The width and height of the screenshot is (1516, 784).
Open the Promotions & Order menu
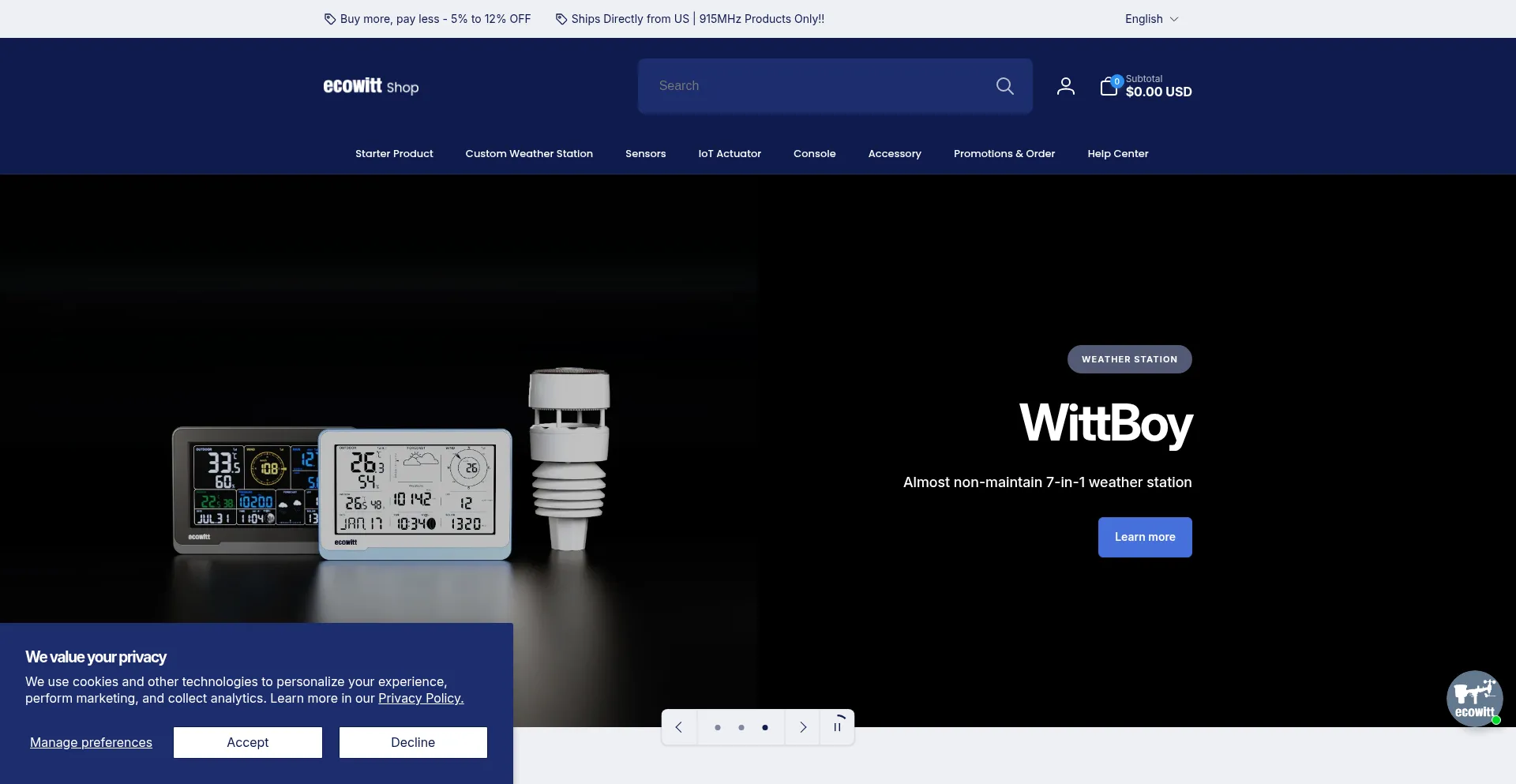tap(1004, 154)
